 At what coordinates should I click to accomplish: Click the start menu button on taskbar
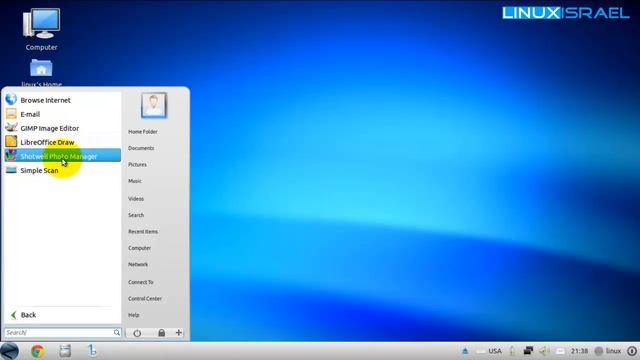[9, 351]
